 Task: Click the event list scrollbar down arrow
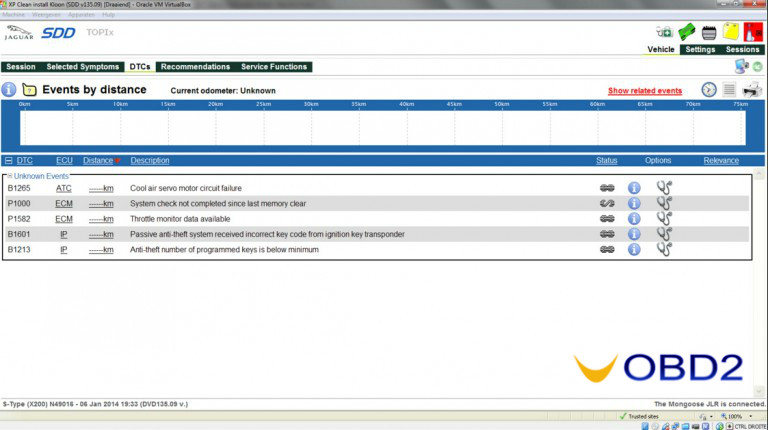[759, 391]
